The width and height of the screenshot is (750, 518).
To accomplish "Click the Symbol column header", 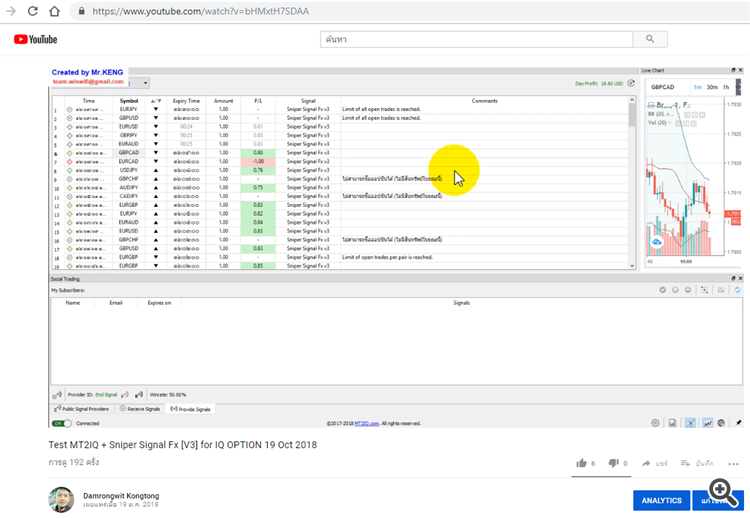I will click(129, 101).
